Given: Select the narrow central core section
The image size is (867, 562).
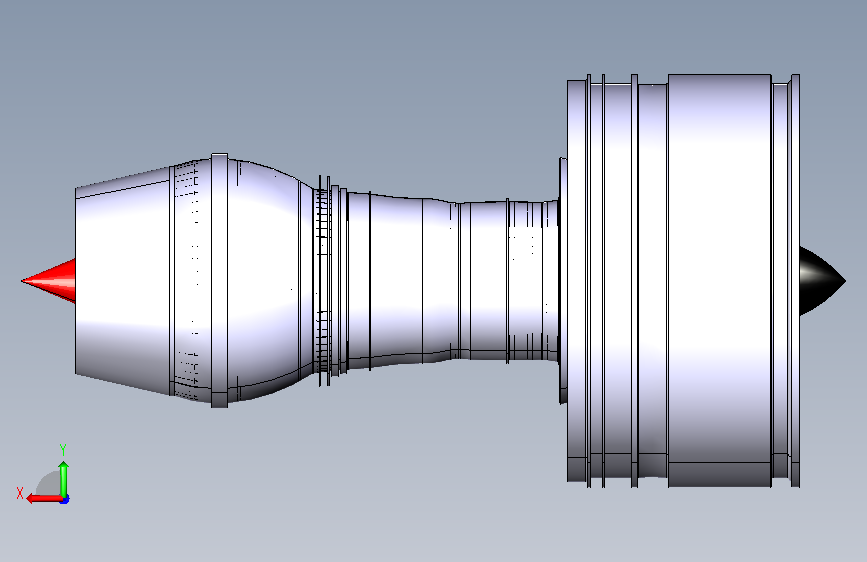Looking at the screenshot, I should click(x=453, y=281).
